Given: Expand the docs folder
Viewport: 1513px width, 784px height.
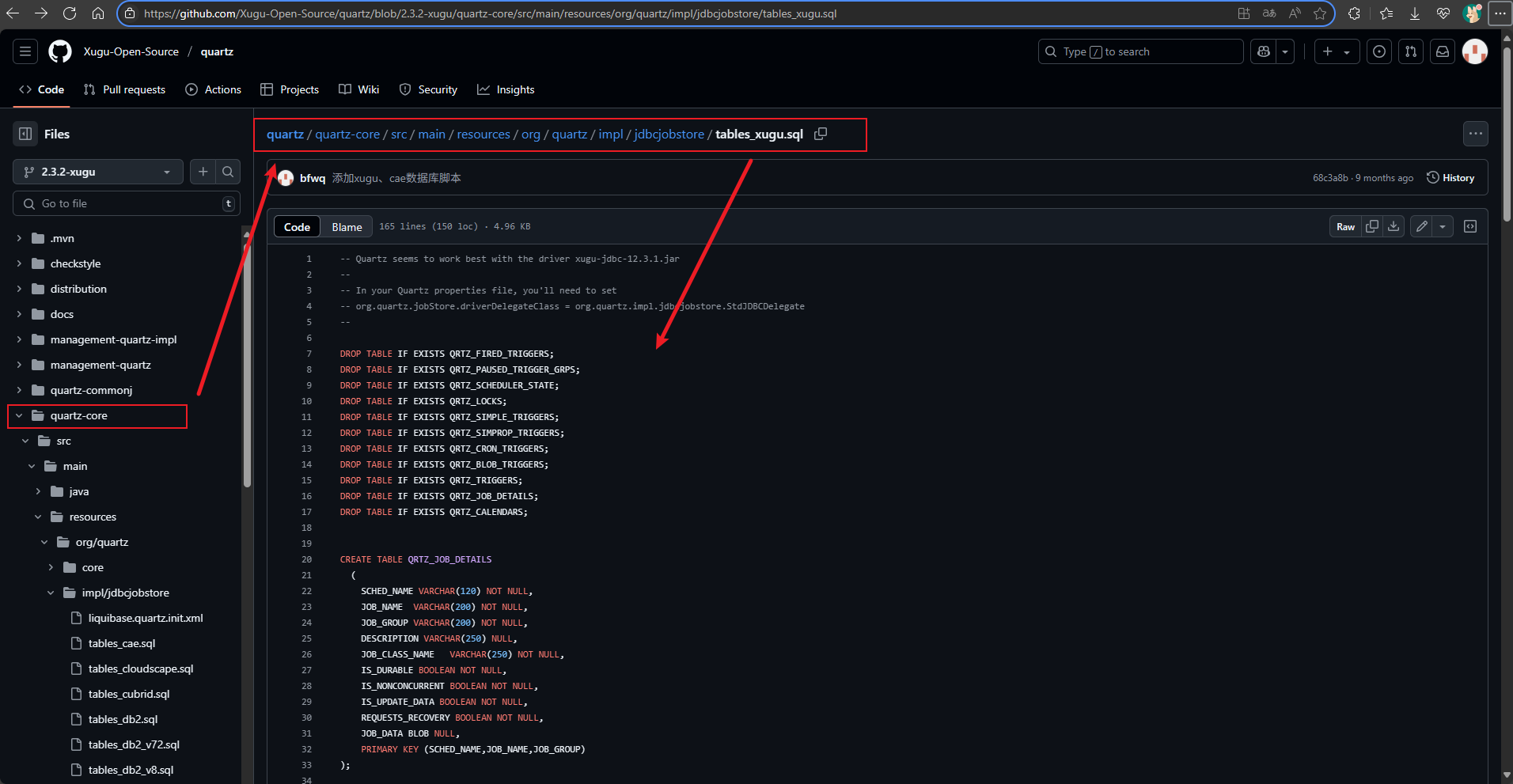Looking at the screenshot, I should [x=19, y=314].
